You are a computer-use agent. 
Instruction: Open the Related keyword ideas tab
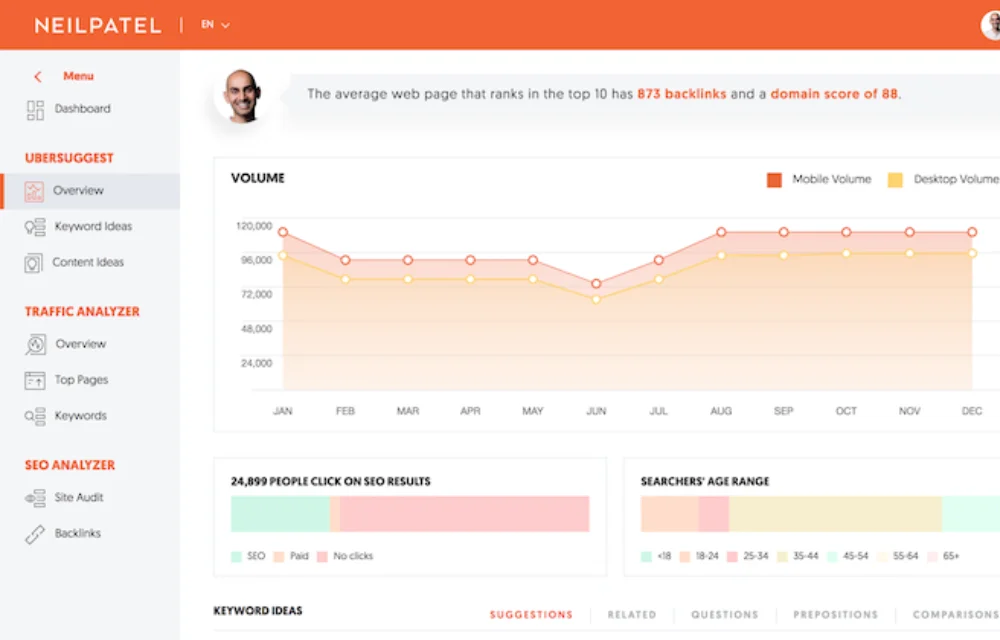[632, 615]
